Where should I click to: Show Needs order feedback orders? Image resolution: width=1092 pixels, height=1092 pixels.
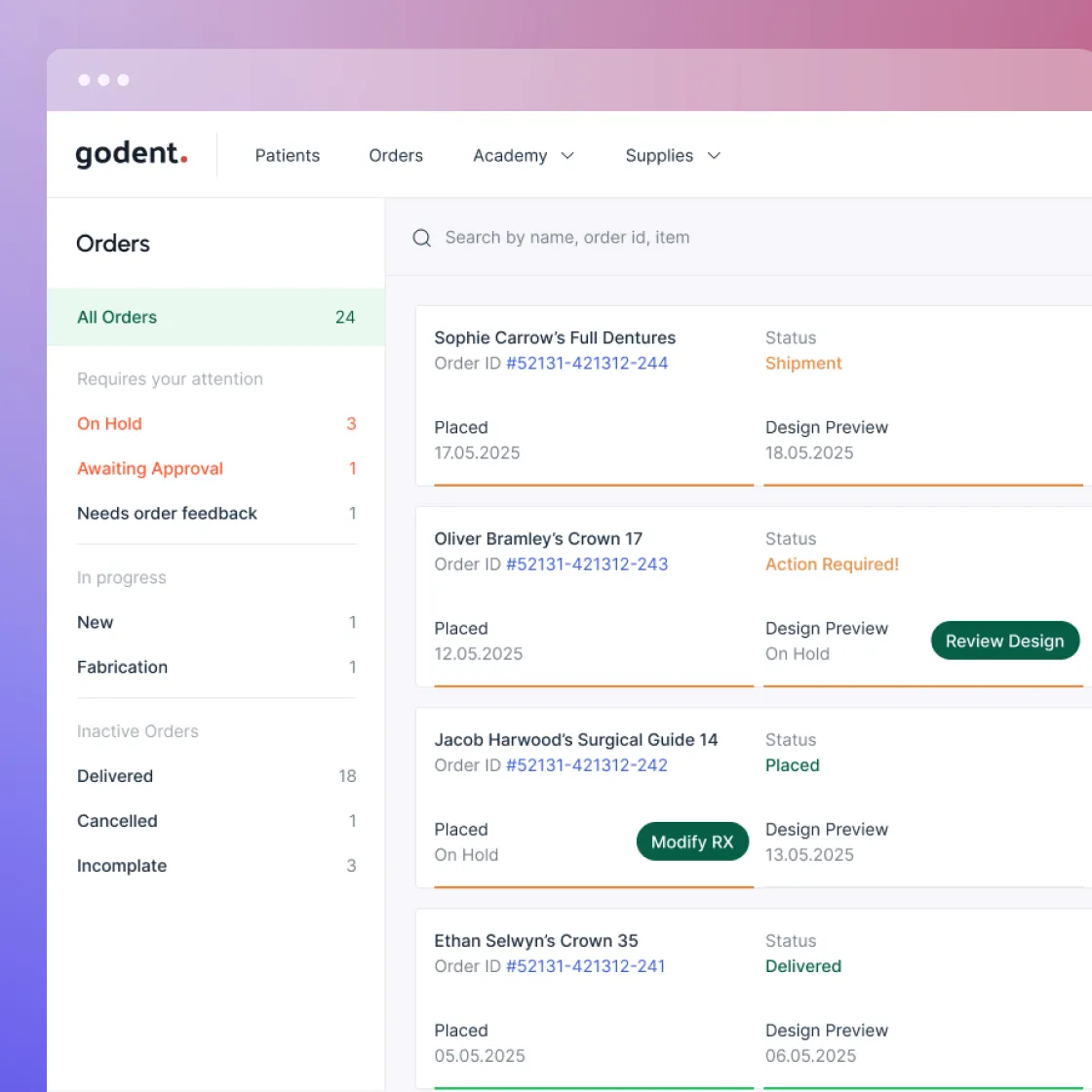tap(215, 513)
